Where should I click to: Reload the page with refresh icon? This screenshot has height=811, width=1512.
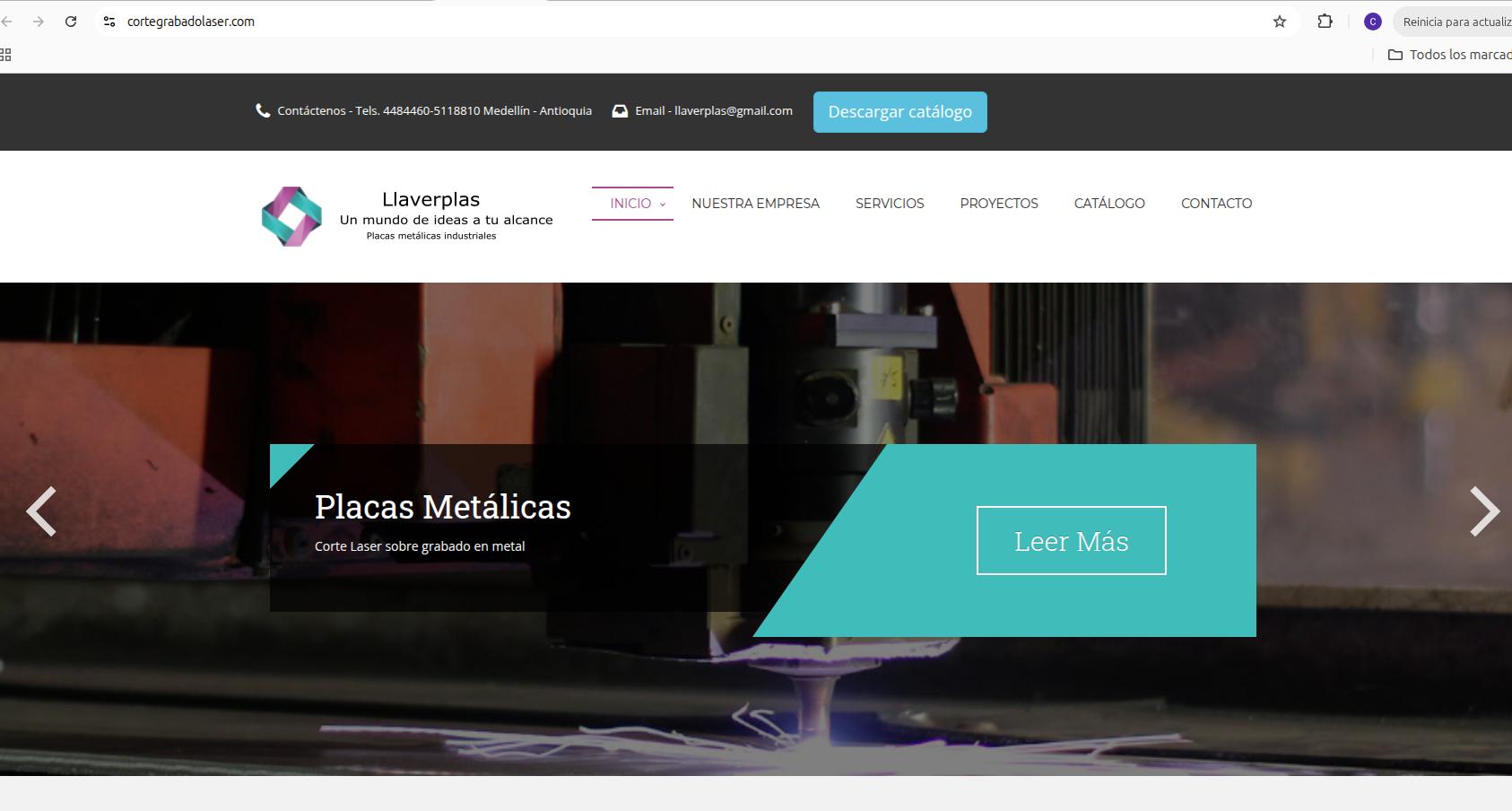[71, 22]
